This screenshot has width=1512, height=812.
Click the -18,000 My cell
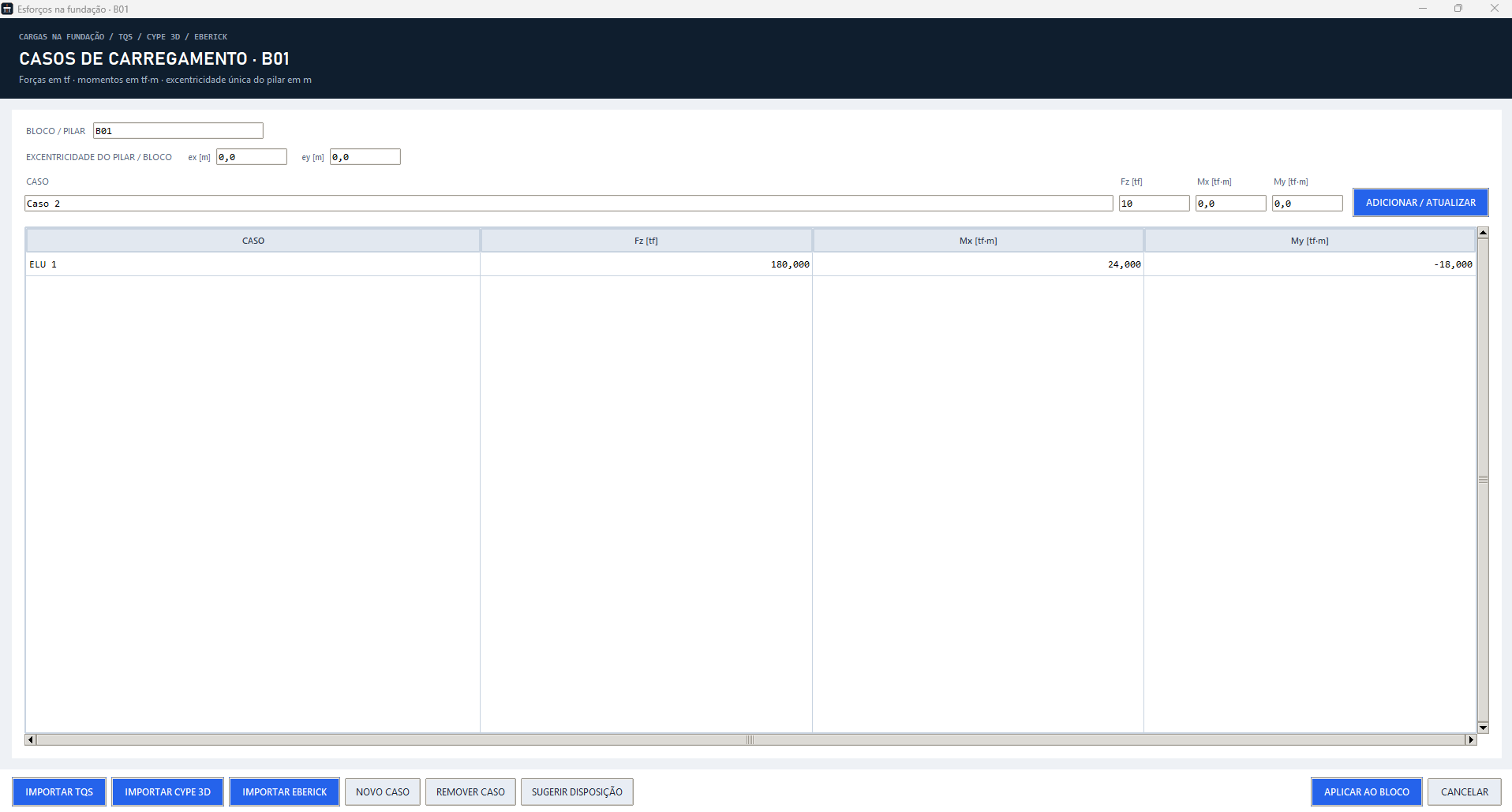tap(1310, 264)
